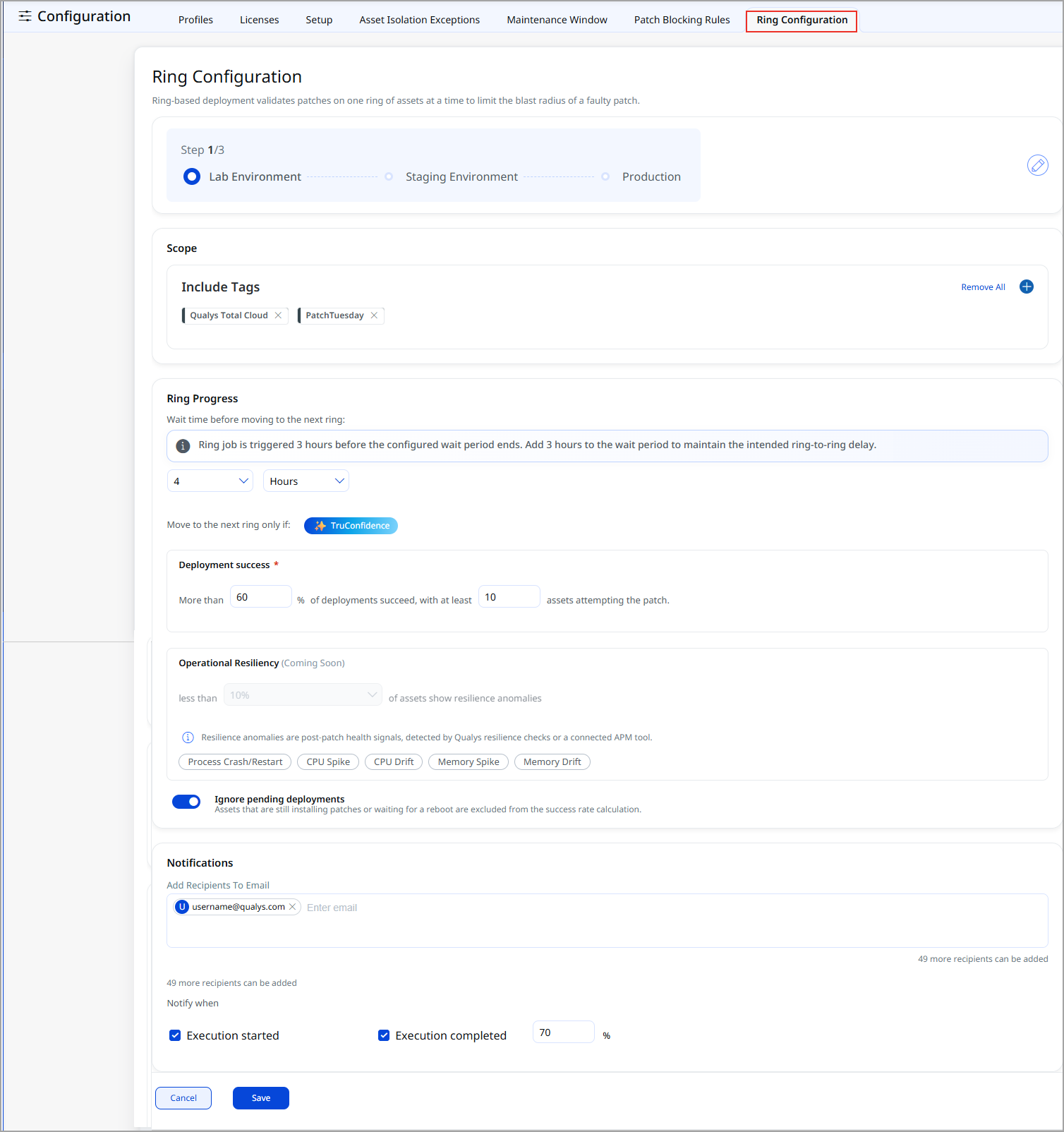Click the Memory Spike chip

click(x=468, y=762)
